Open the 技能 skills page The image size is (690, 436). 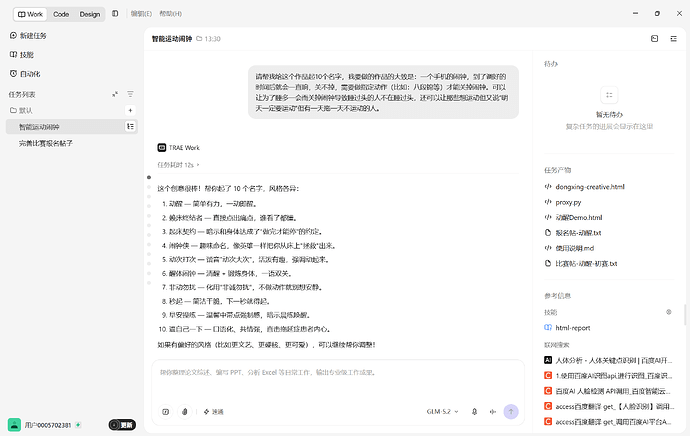pyautogui.click(x=22, y=55)
